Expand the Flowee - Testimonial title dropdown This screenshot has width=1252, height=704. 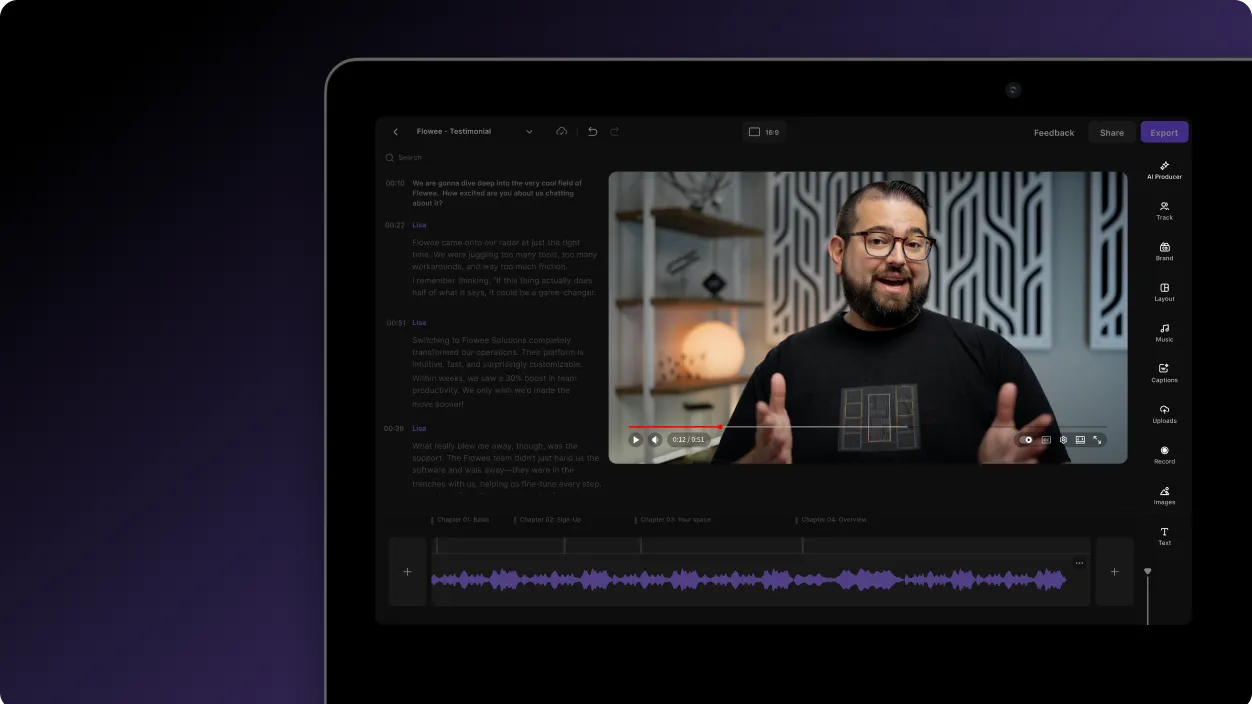point(529,131)
